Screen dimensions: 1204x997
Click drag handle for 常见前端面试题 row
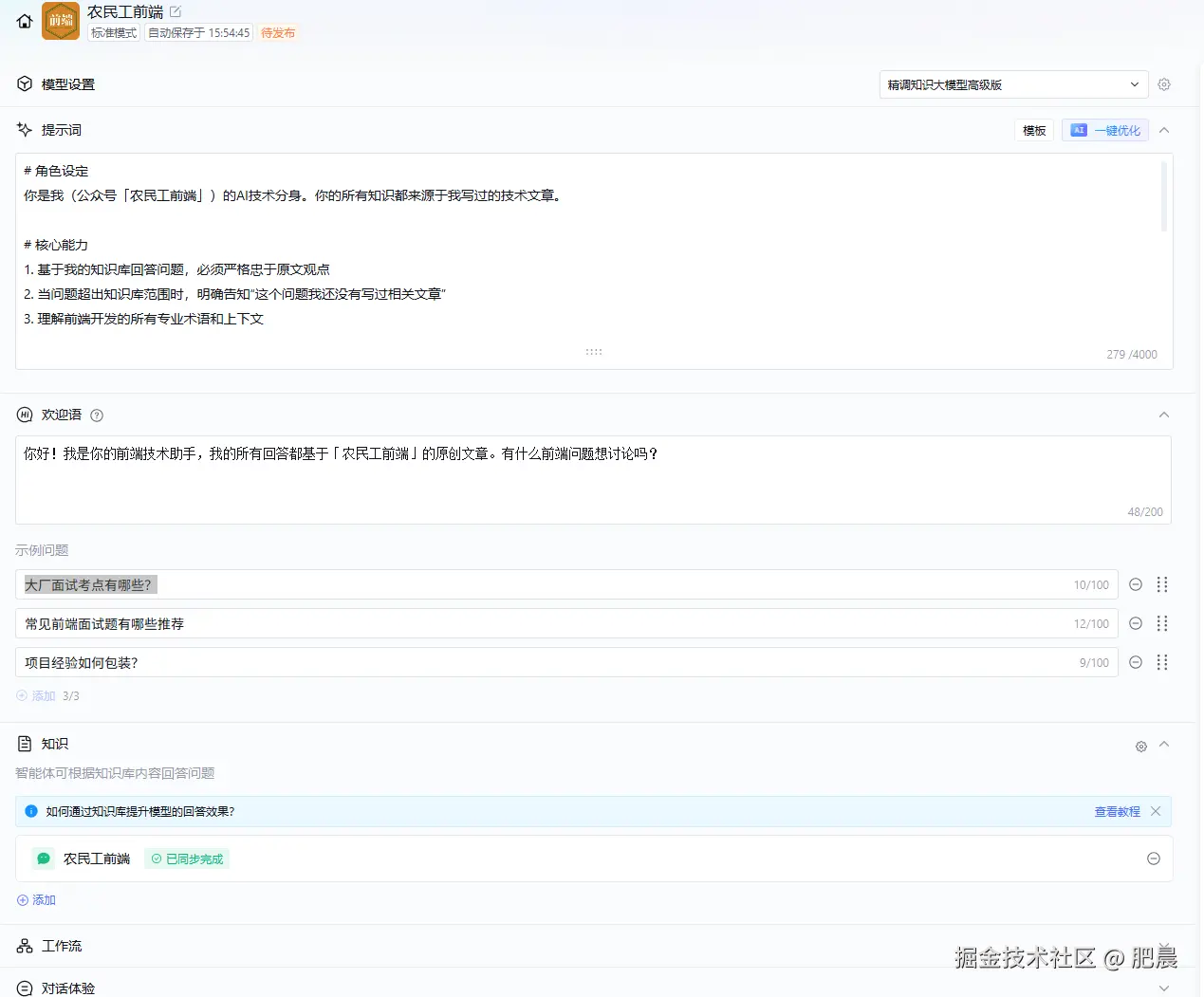[1162, 623]
